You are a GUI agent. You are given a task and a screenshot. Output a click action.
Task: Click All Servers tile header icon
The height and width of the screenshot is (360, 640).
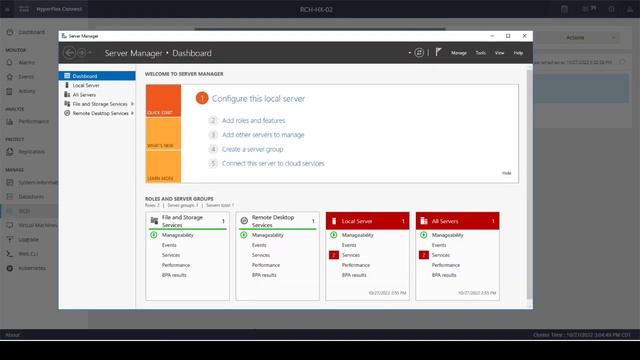click(x=424, y=221)
